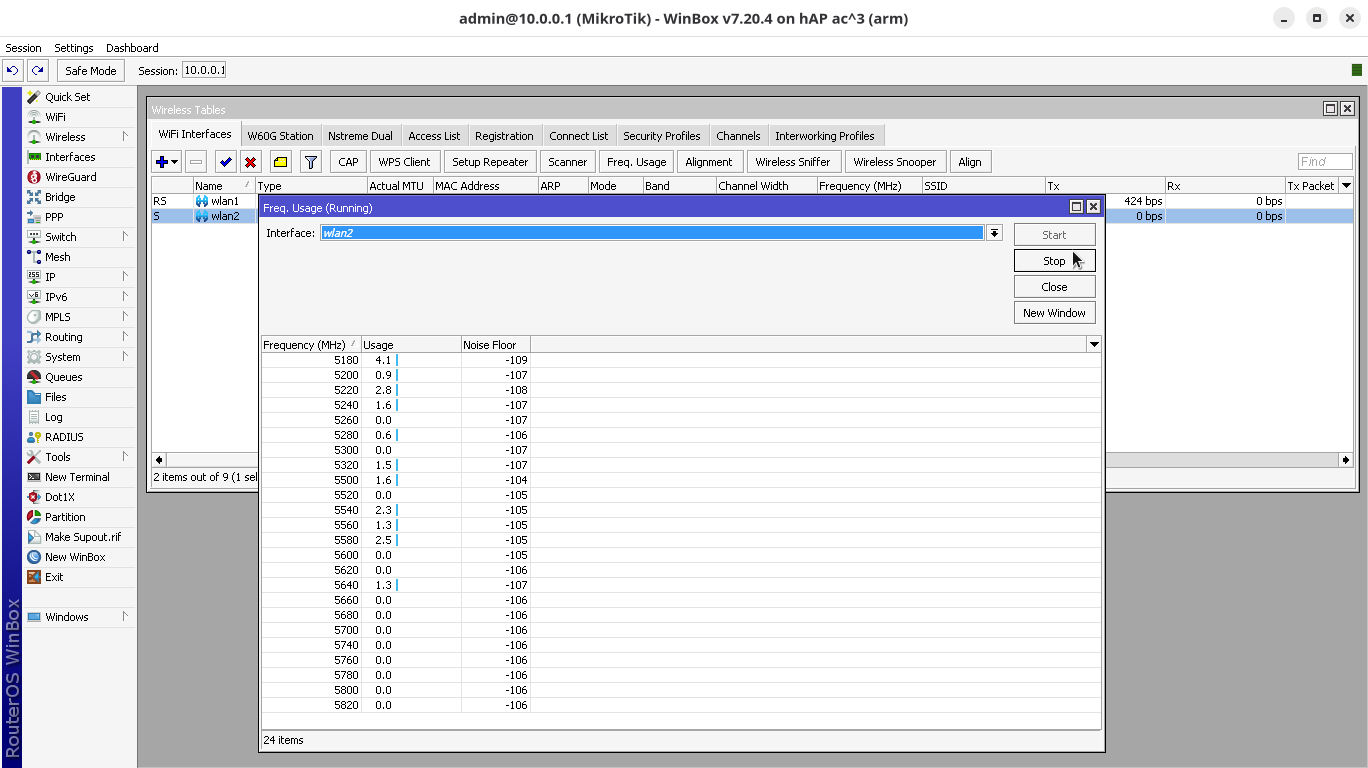Click the yellow comment icon

[x=281, y=162]
